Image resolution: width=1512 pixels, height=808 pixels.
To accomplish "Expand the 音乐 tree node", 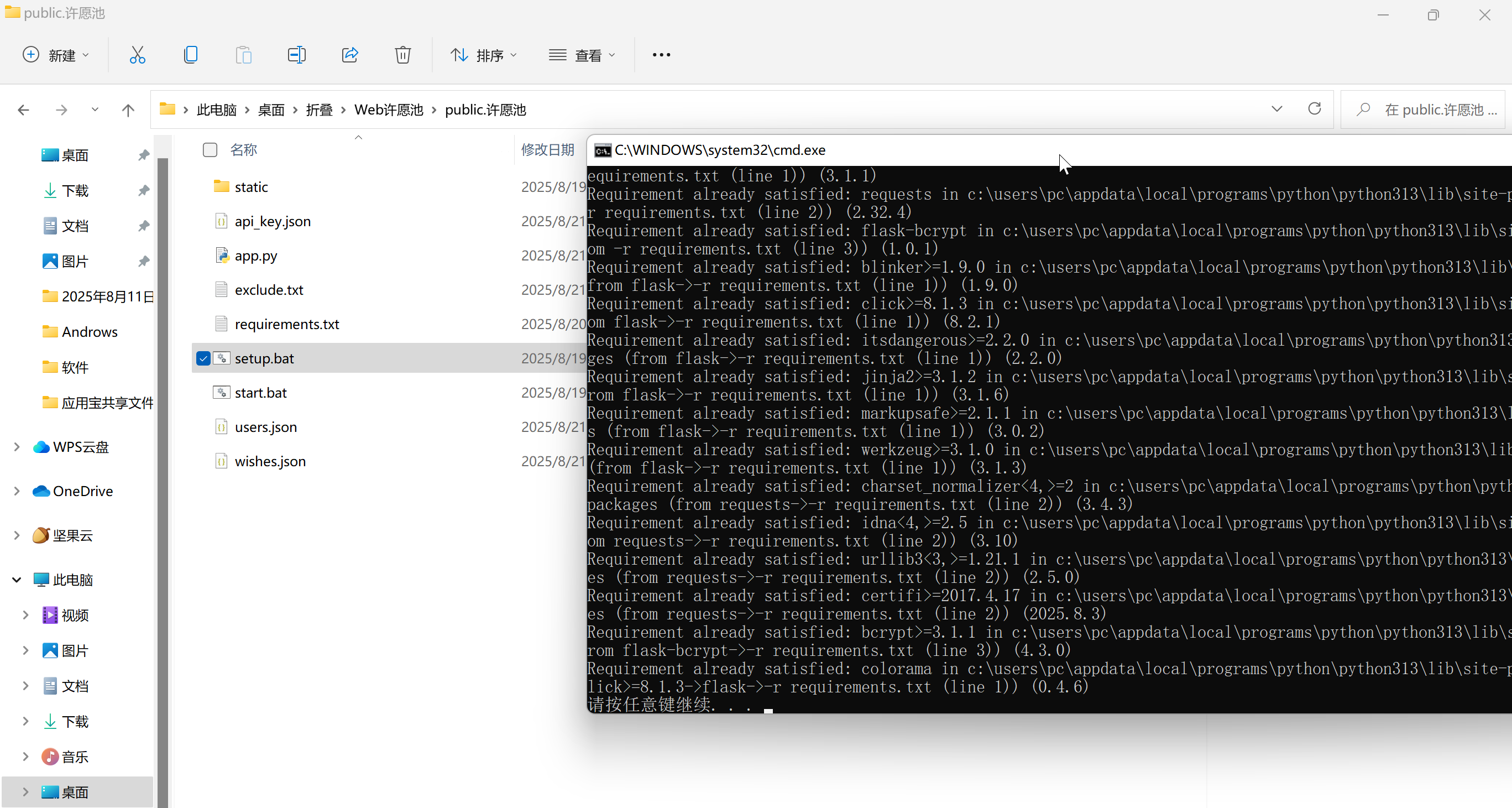I will pyautogui.click(x=25, y=757).
